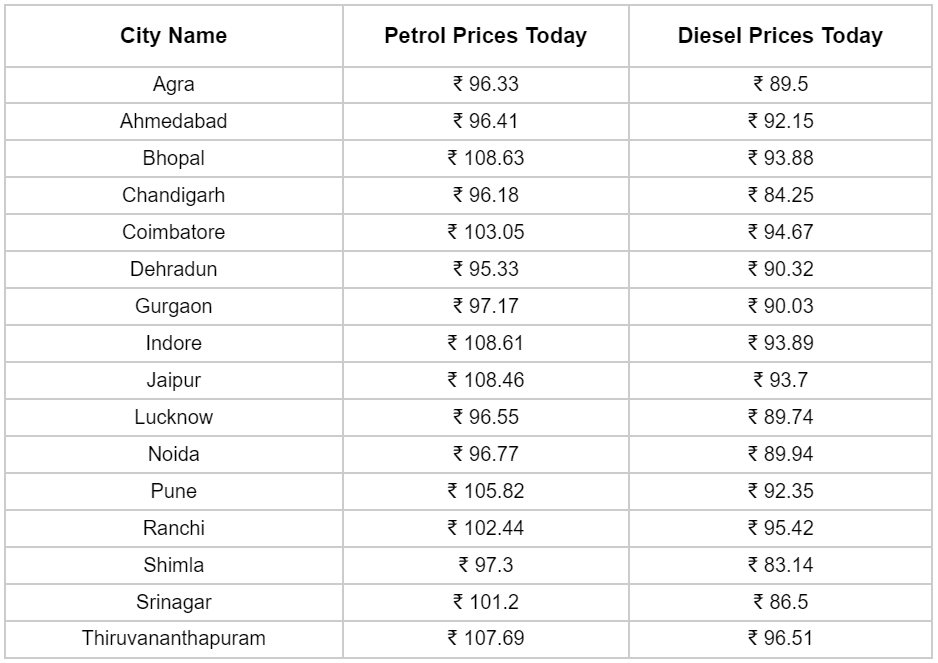938x663 pixels.
Task: Click Gurgaon diesel price ₹ 90.03
Action: click(x=780, y=306)
